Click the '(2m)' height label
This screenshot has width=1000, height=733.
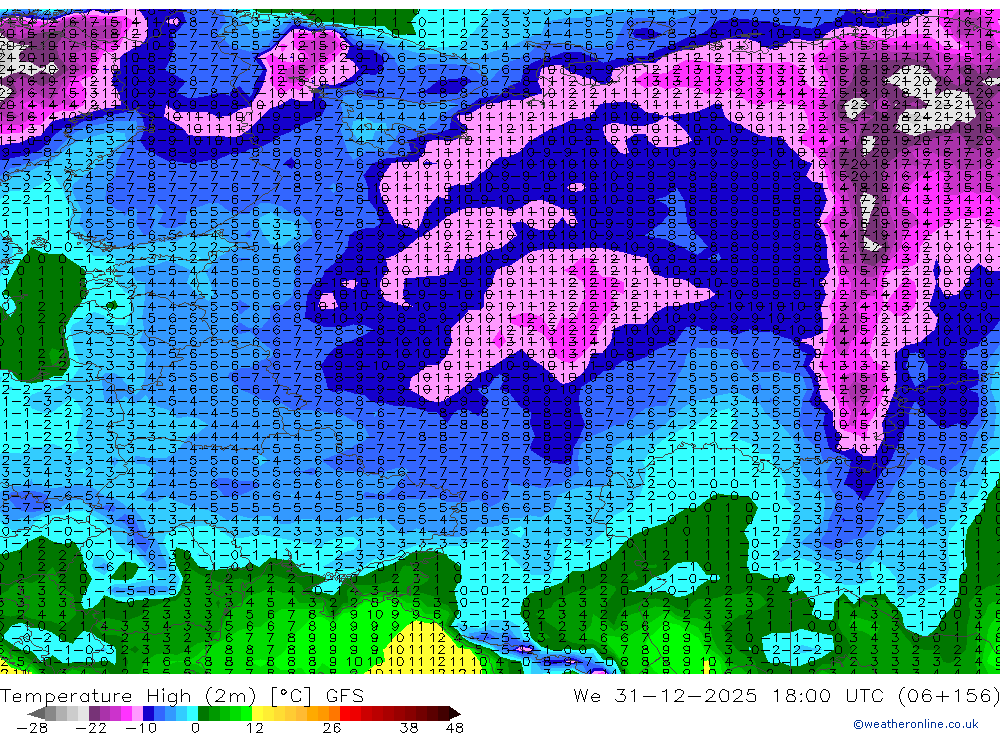pyautogui.click(x=230, y=695)
